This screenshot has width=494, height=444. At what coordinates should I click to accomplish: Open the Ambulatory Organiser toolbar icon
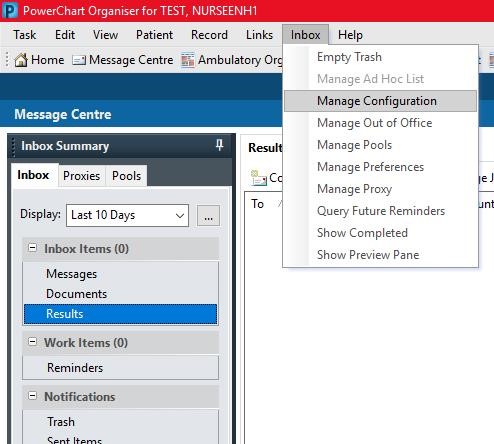188,60
